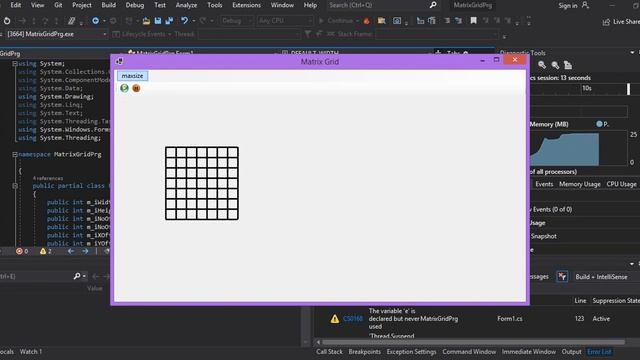
Task: Collapse the public partial class block
Action: [x=15, y=186]
